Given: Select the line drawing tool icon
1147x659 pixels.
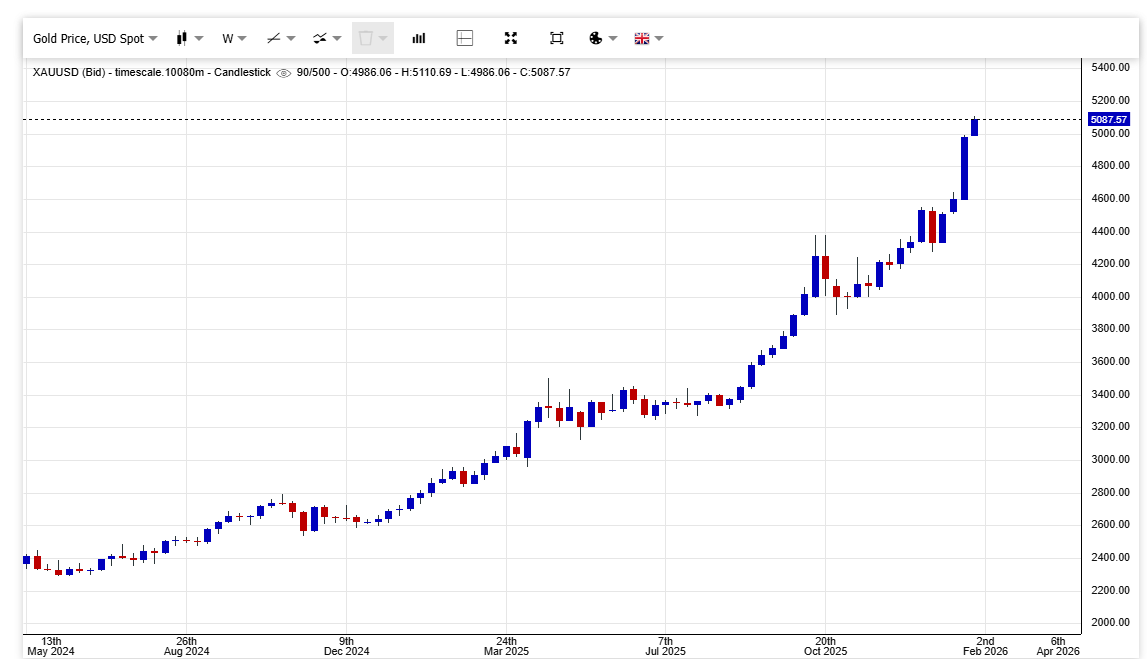Looking at the screenshot, I should point(274,38).
